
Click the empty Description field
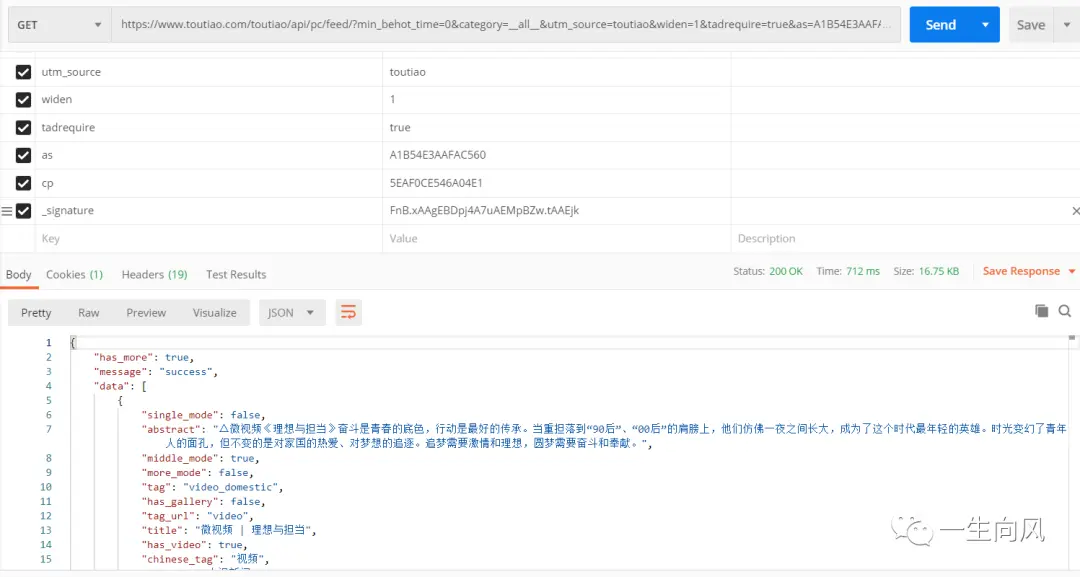pos(905,238)
